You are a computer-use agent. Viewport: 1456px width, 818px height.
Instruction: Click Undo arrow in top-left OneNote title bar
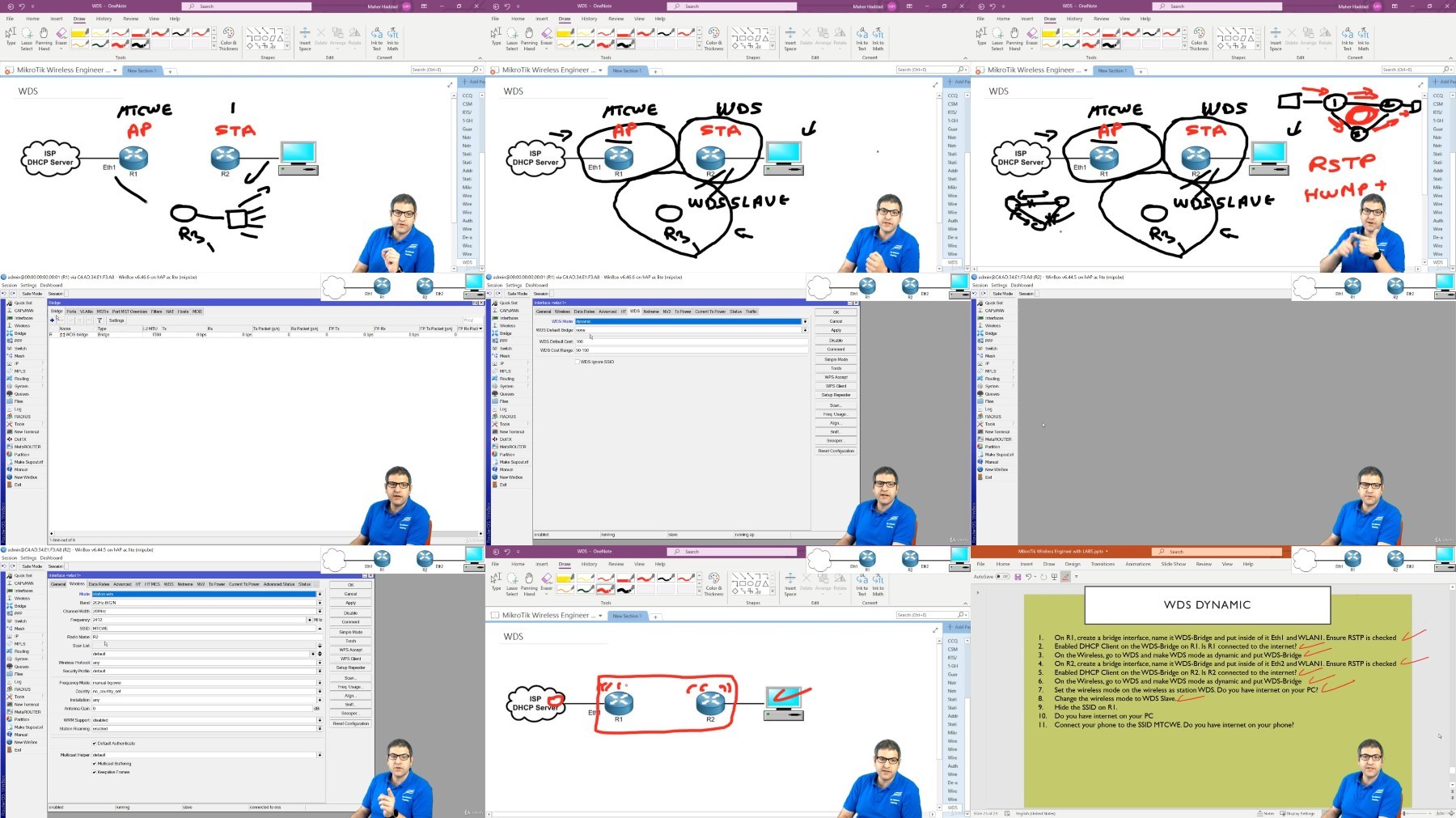click(x=22, y=6)
